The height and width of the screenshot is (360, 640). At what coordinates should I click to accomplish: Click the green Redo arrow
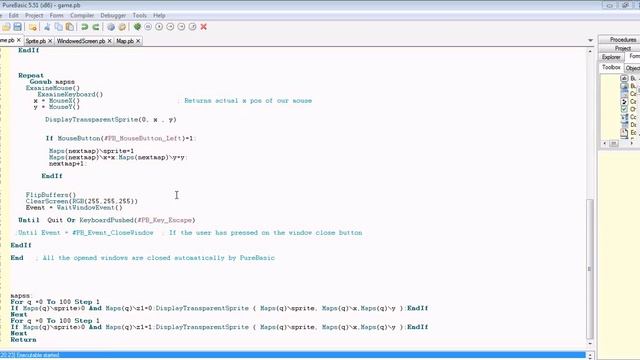tap(96, 27)
